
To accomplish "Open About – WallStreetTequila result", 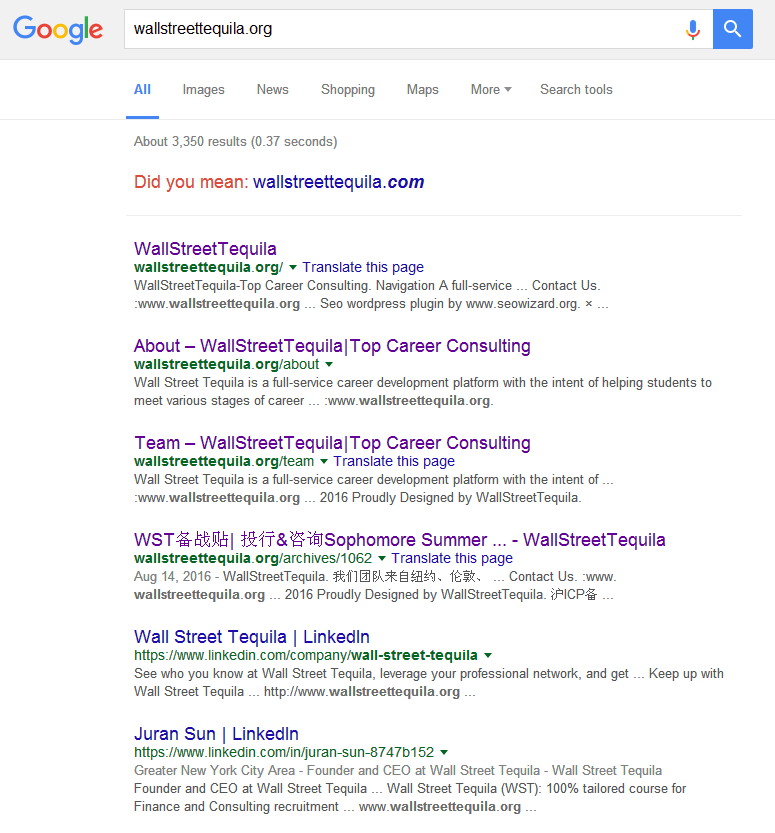I will pos(332,346).
